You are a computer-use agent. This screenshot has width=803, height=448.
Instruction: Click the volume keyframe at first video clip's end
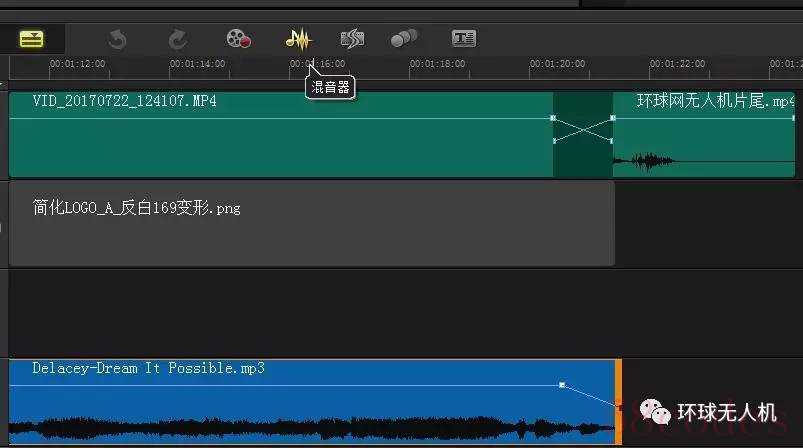pos(553,118)
